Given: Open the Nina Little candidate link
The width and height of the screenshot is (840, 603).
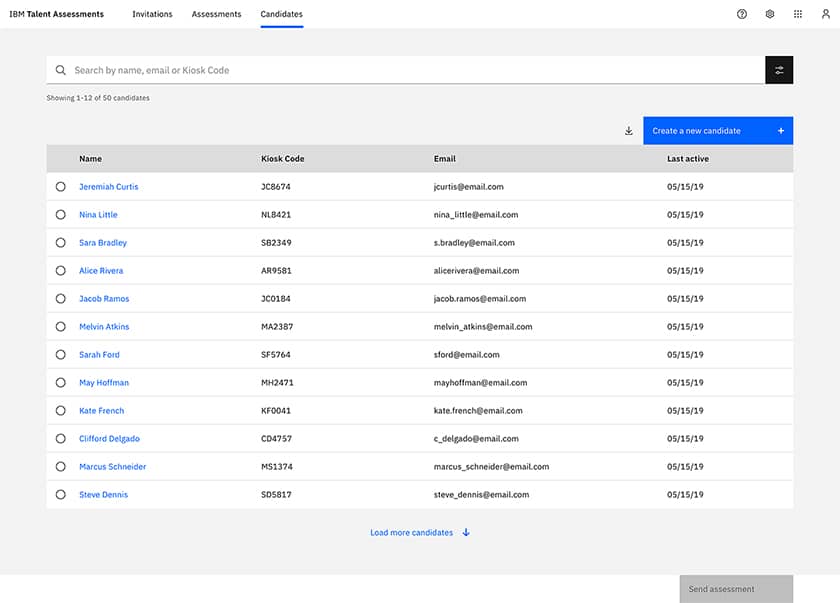Looking at the screenshot, I should click(97, 214).
